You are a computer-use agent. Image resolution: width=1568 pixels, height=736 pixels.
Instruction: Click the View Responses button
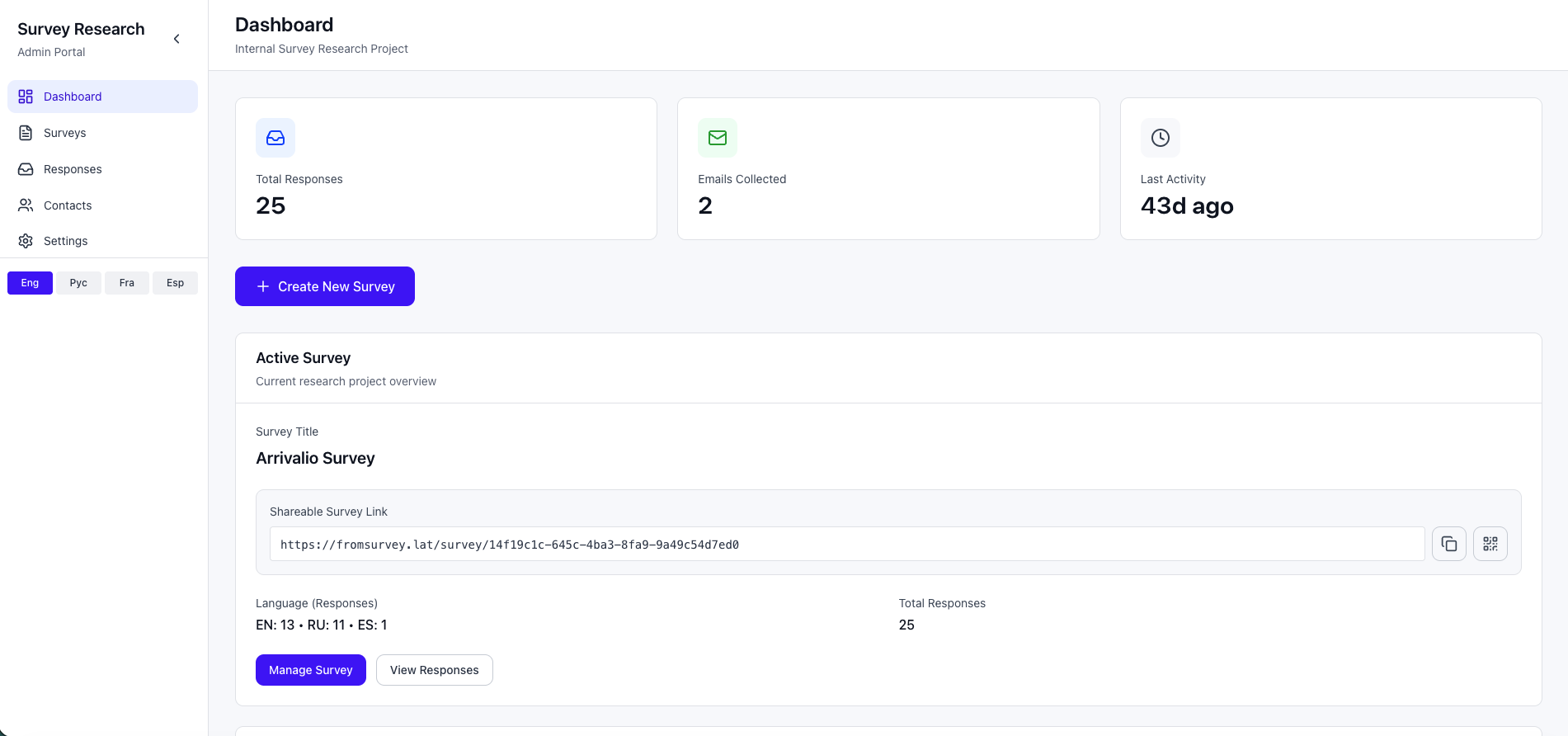434,670
